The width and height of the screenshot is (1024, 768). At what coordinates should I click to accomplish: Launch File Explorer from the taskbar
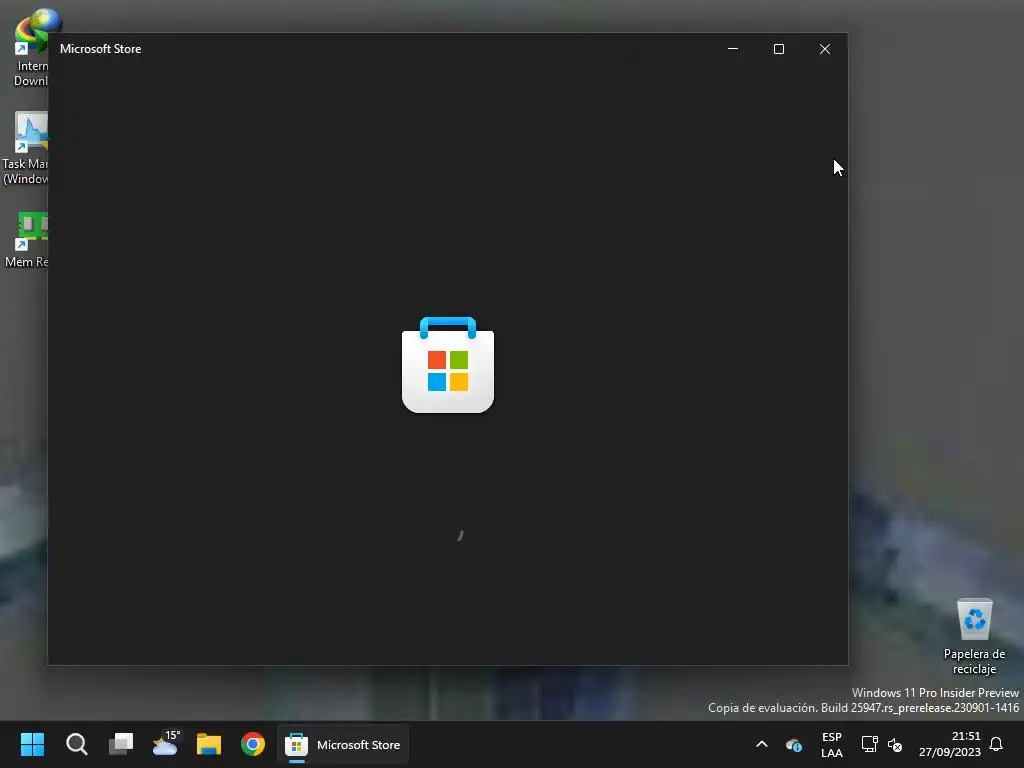[x=209, y=744]
